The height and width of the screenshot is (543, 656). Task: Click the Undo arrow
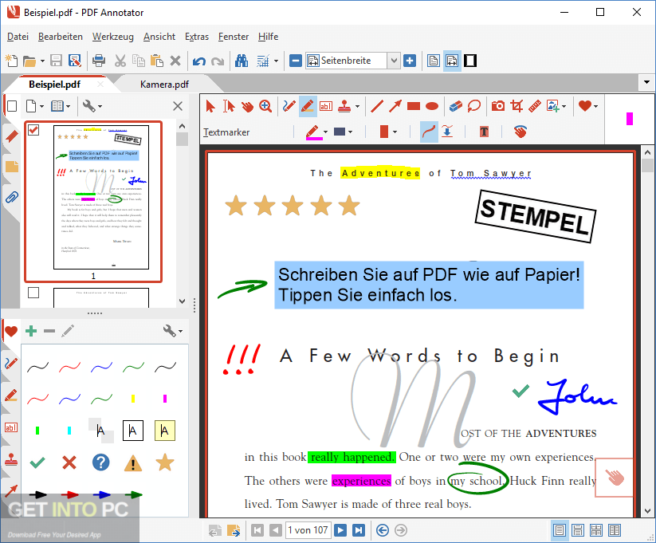199,61
